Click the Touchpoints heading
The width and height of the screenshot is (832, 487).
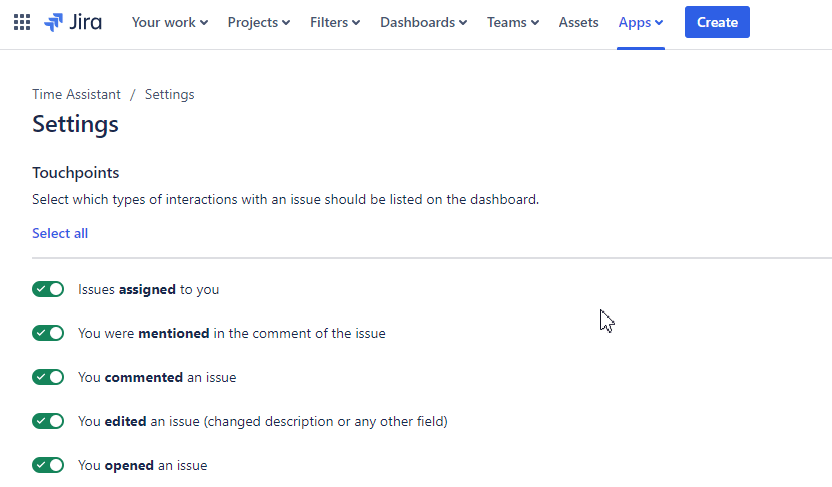(76, 173)
